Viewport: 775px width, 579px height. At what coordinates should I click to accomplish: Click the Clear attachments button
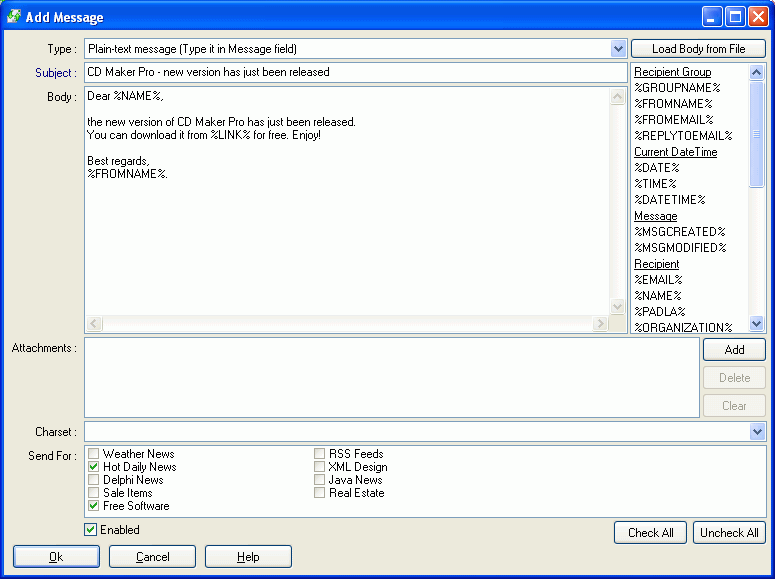pyautogui.click(x=734, y=405)
